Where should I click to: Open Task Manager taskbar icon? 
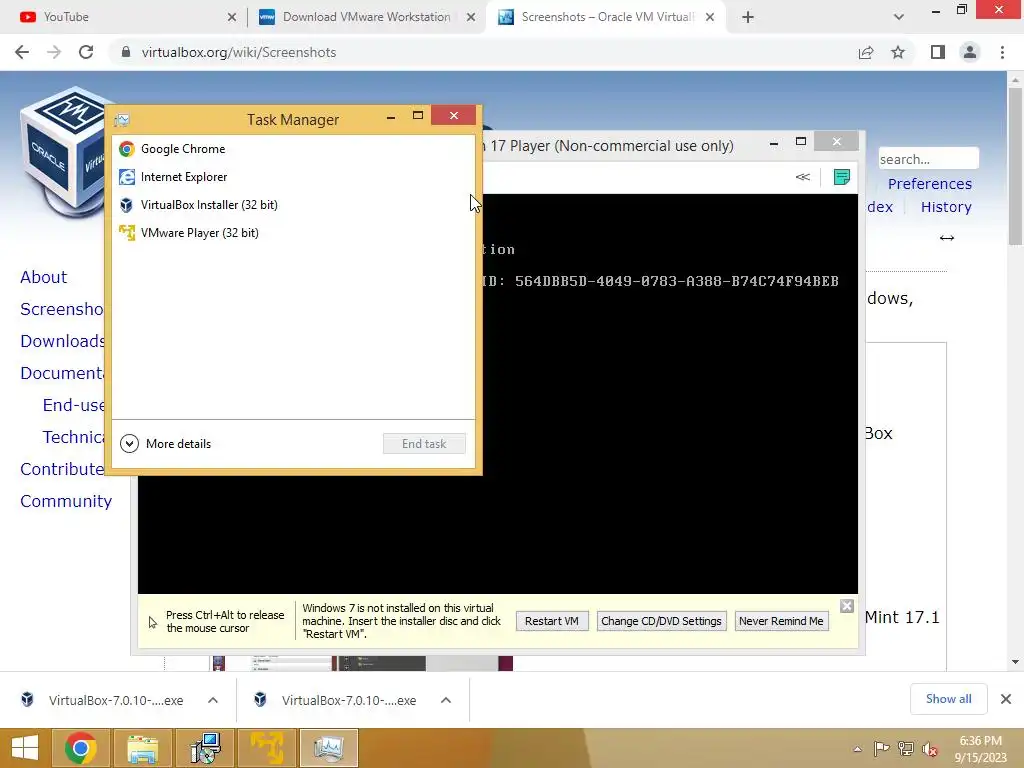(x=329, y=748)
